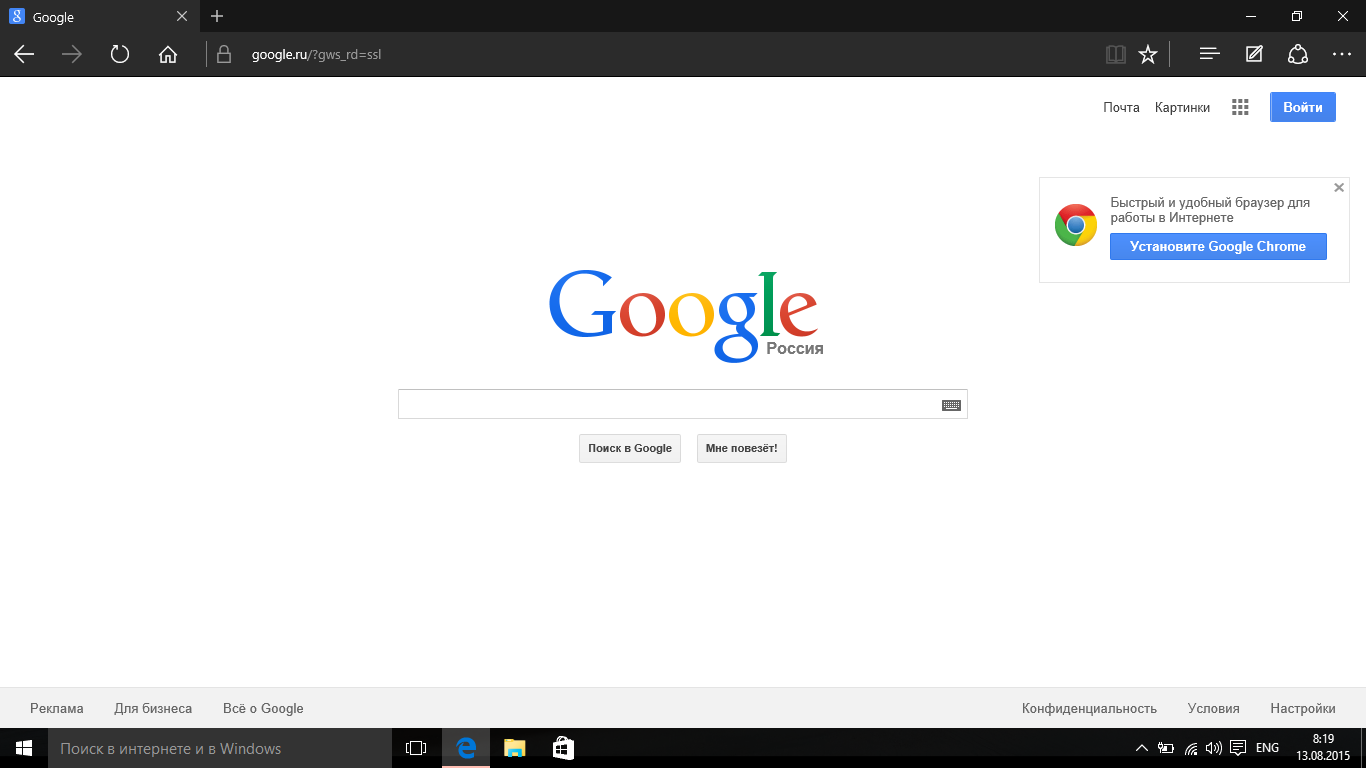Click Установите Google Chrome button
The height and width of the screenshot is (768, 1366).
(1218, 247)
